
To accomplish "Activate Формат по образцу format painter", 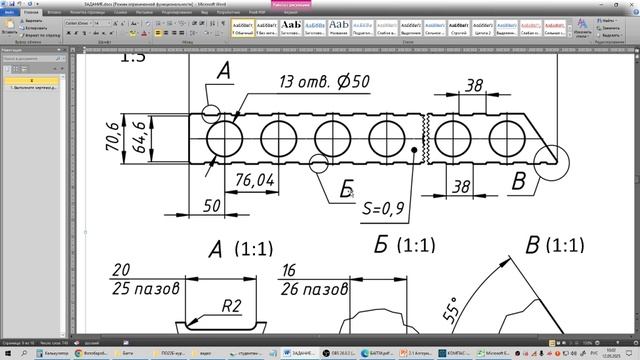I will coord(40,36).
